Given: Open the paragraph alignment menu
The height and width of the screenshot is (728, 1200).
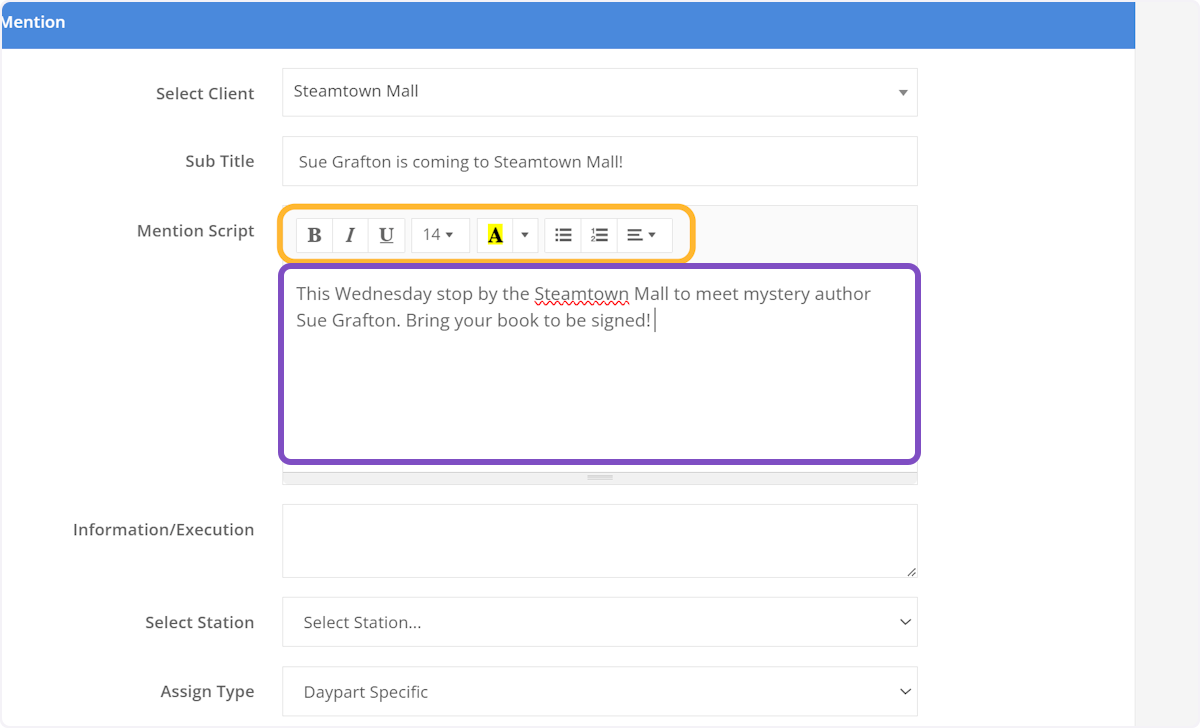Looking at the screenshot, I should [641, 235].
